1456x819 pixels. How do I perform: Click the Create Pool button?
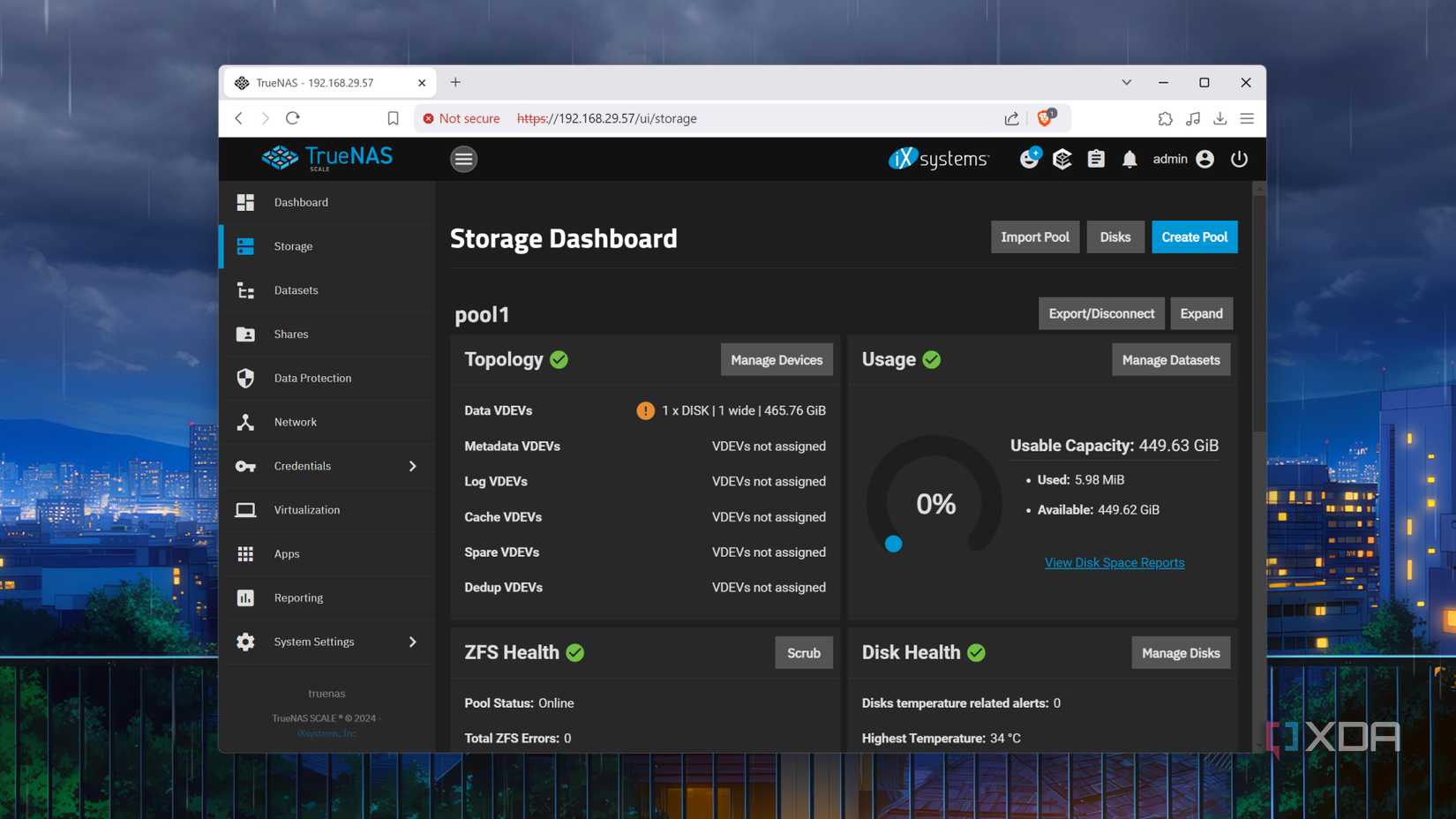pyautogui.click(x=1194, y=237)
